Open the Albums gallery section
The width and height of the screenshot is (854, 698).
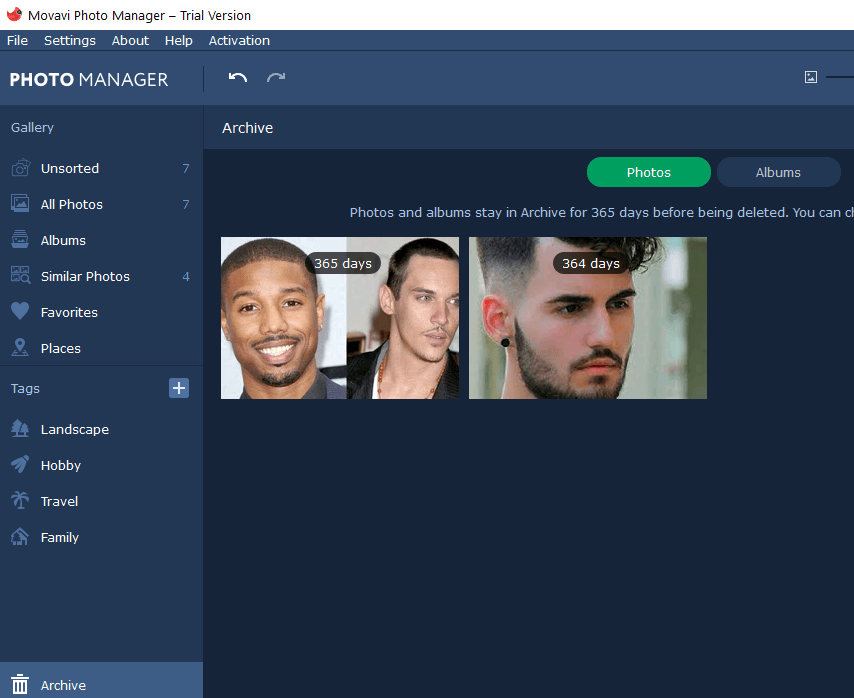63,240
